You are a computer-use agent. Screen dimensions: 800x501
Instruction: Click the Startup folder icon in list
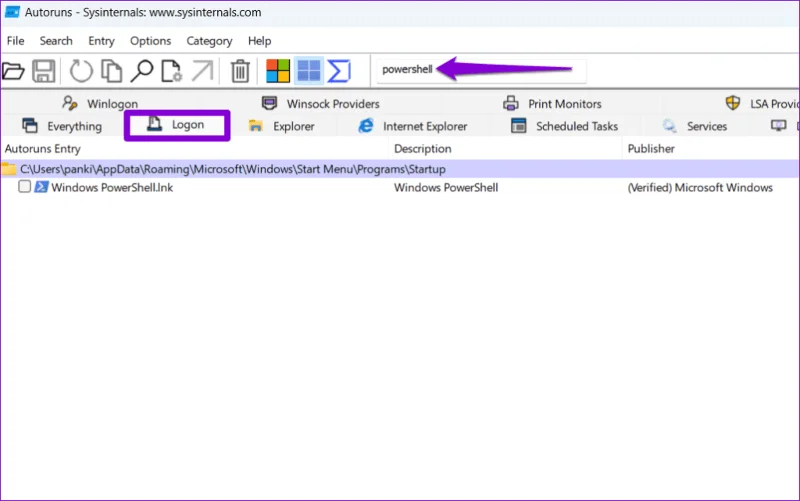click(x=9, y=169)
